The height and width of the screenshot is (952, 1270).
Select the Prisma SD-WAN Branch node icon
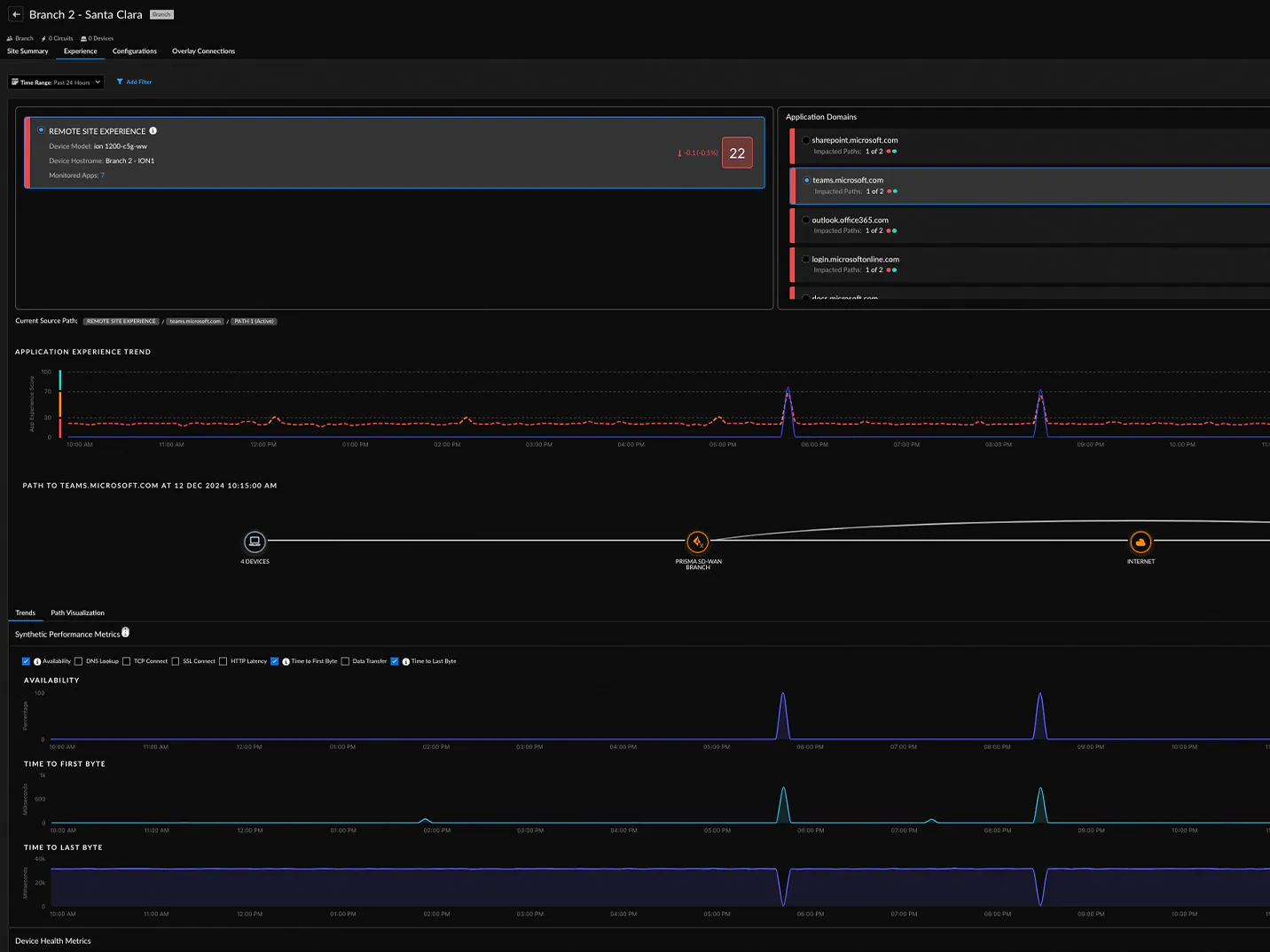pos(698,542)
